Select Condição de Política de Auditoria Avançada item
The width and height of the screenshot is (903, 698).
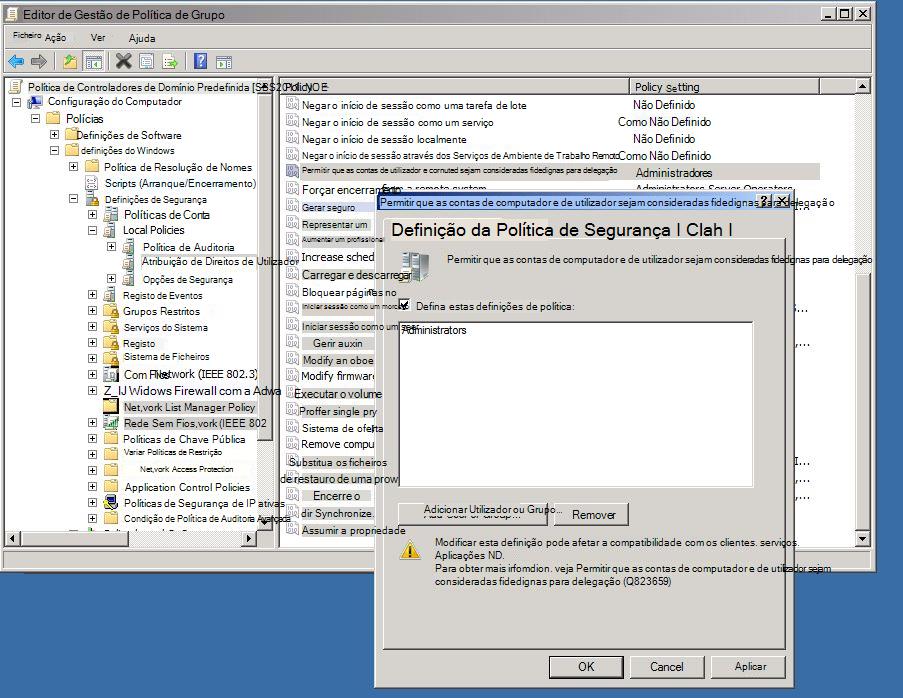coord(207,518)
